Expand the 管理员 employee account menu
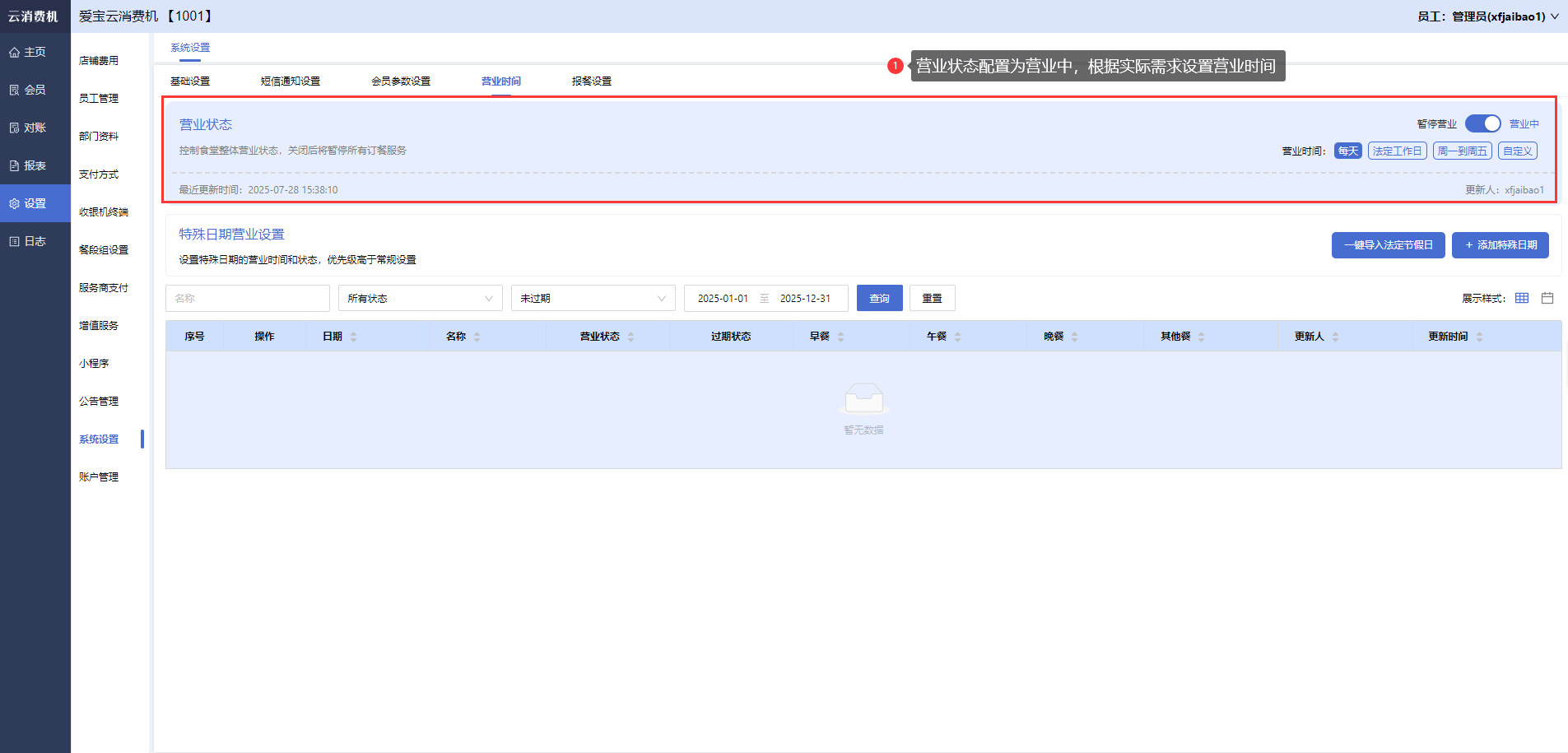Viewport: 1568px width, 753px height. (1487, 16)
